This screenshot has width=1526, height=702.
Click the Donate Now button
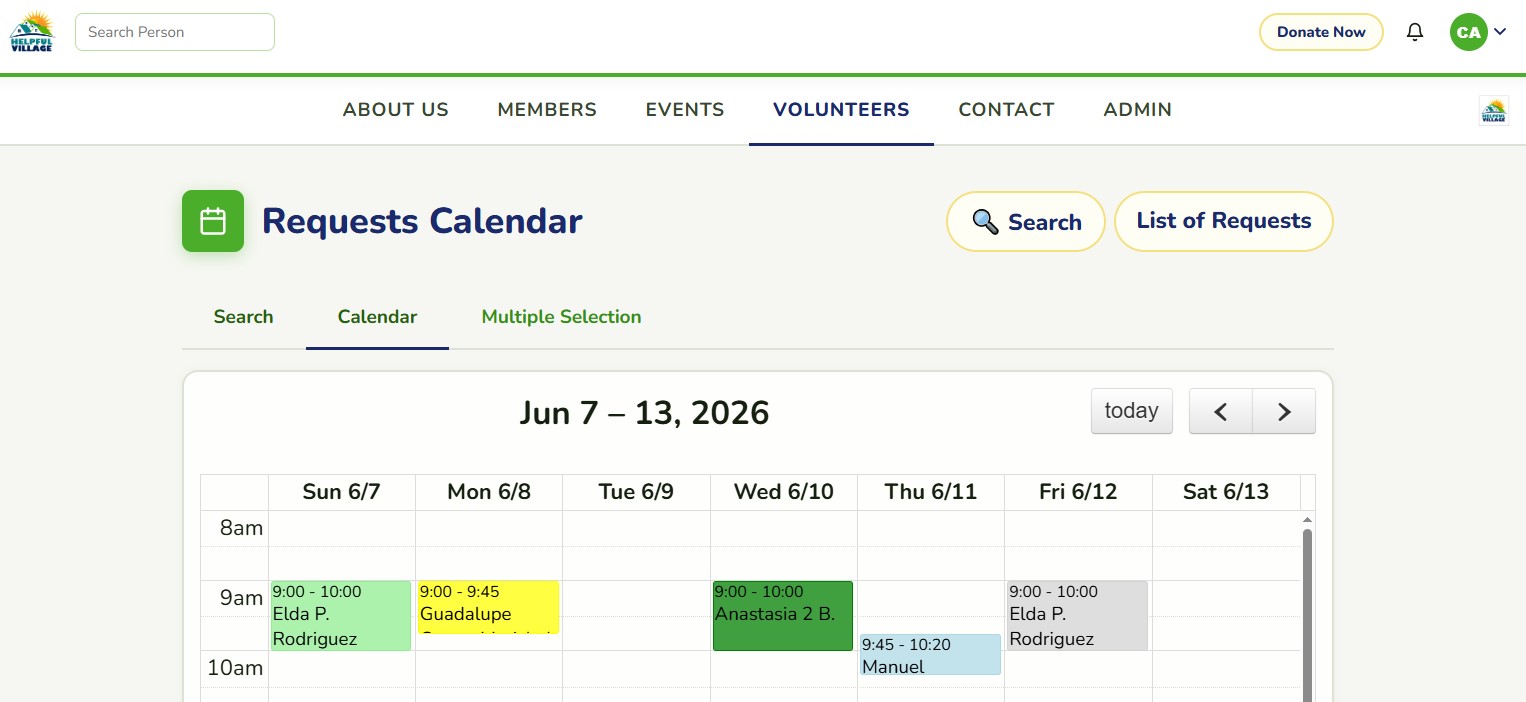tap(1321, 32)
